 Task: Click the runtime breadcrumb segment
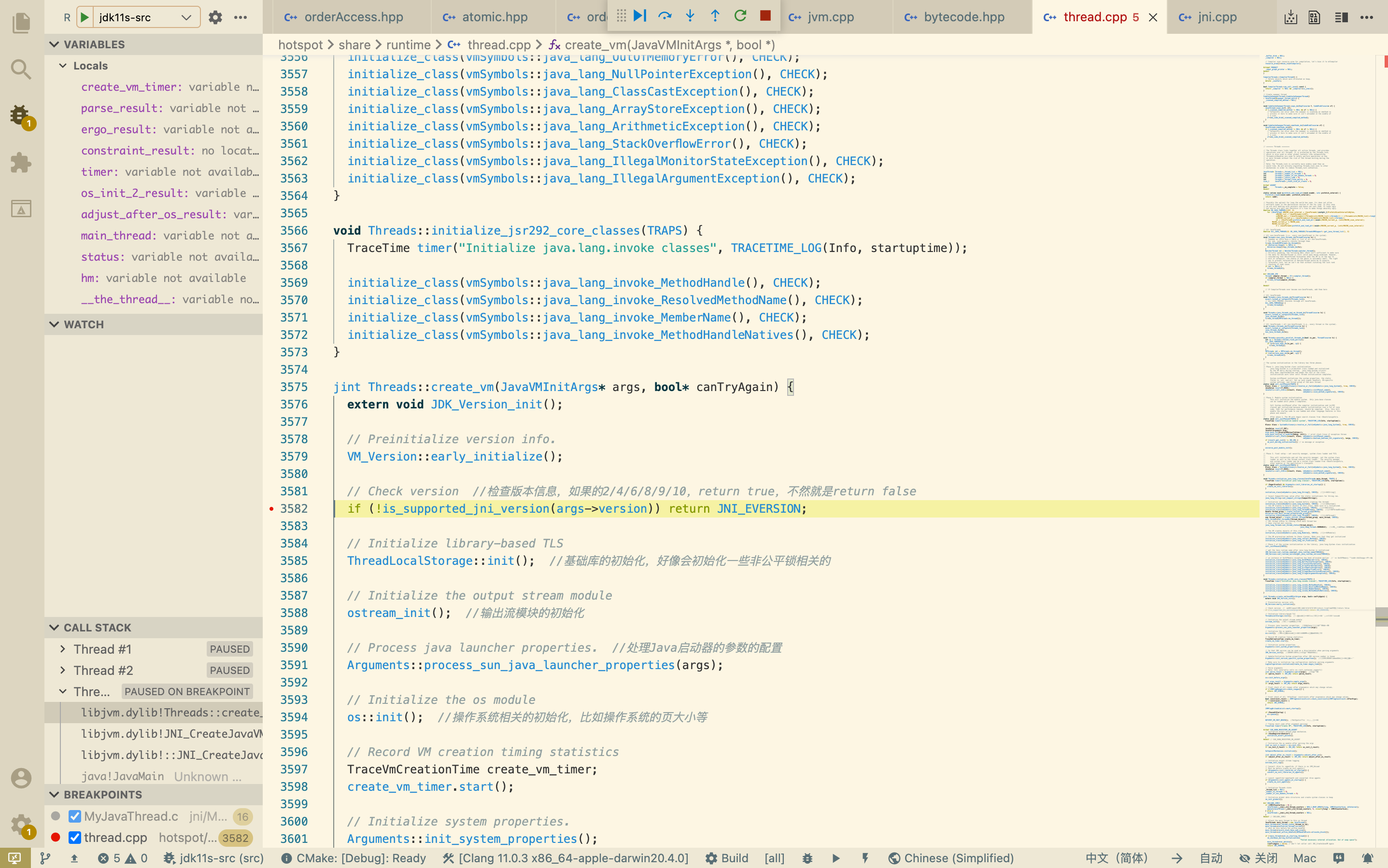tap(408, 45)
